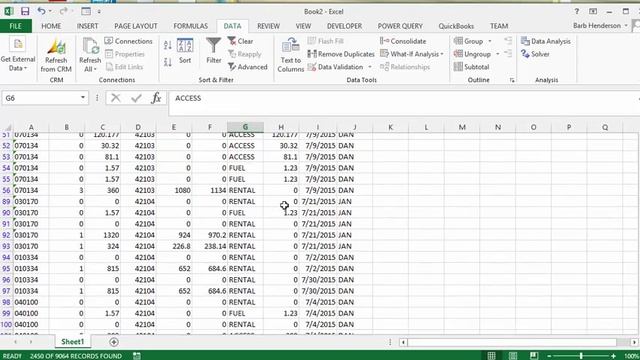Open the Sort dialog
This screenshot has height=360, width=640.
tap(185, 52)
